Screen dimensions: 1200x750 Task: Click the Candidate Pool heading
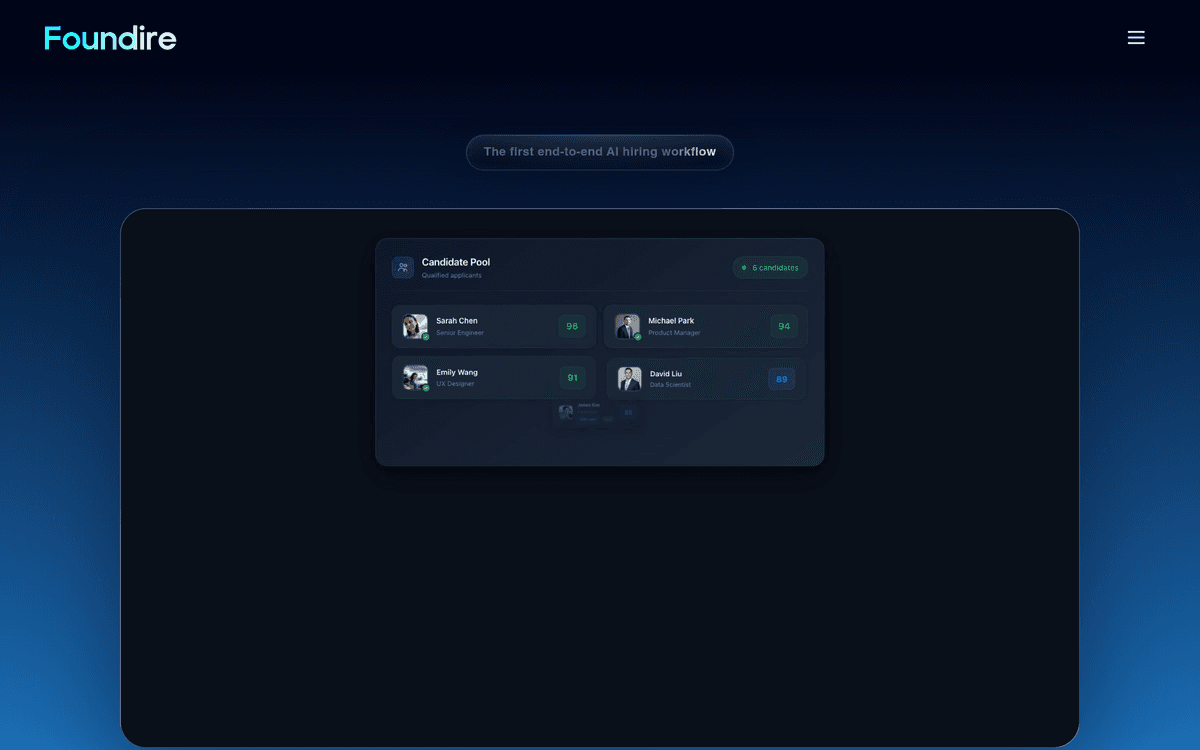click(x=456, y=262)
